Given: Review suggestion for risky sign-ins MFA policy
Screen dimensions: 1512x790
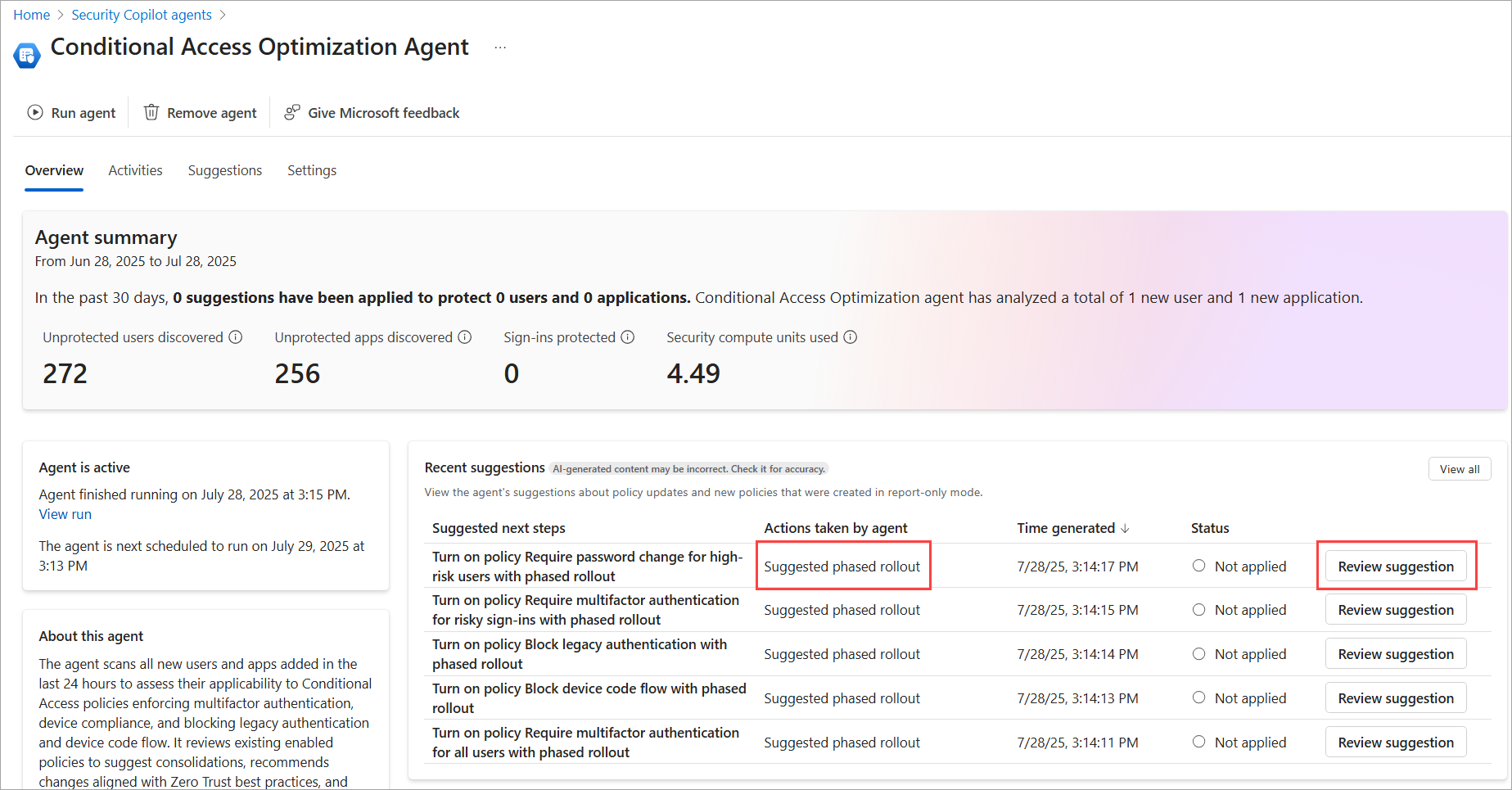Looking at the screenshot, I should point(1396,610).
